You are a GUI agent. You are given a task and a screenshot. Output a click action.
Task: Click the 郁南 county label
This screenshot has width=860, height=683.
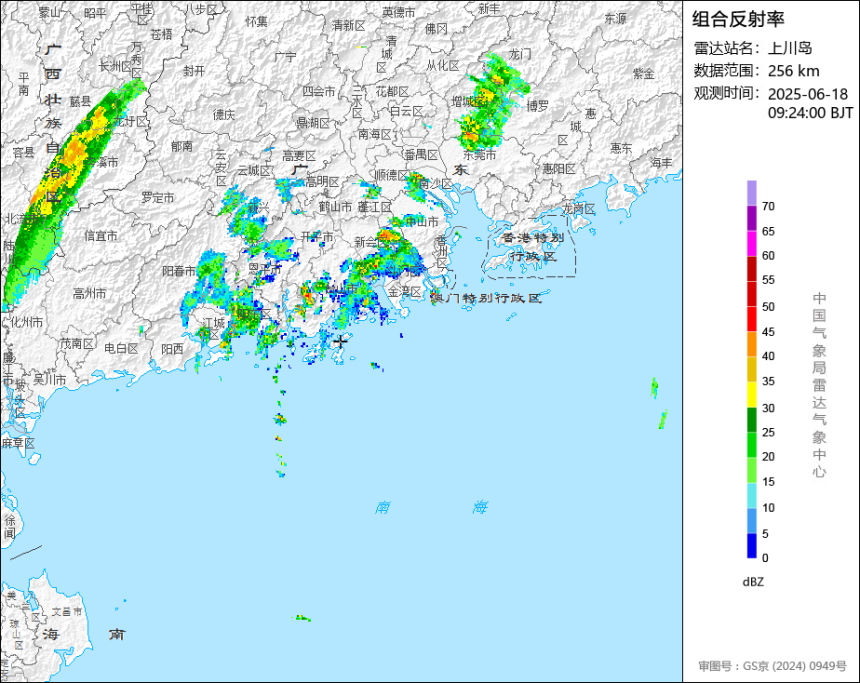coord(182,146)
